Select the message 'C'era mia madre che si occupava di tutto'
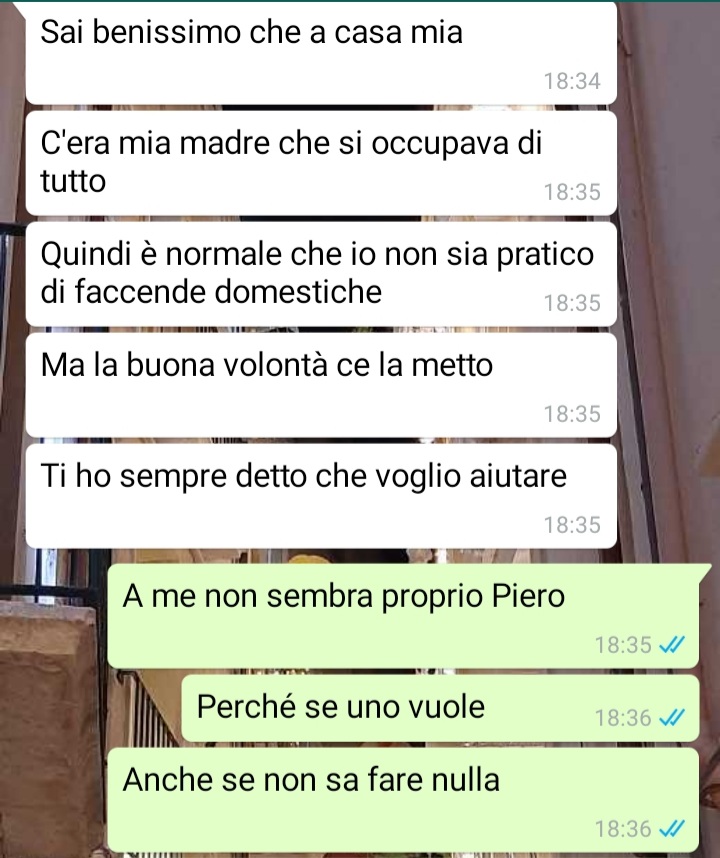This screenshot has width=720, height=858. (321, 163)
